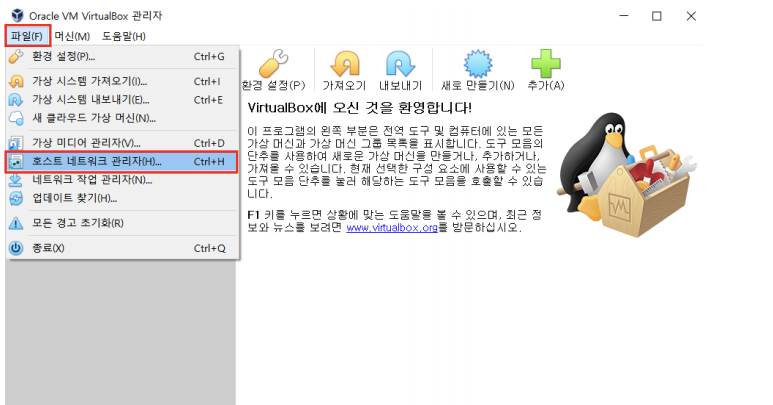Click the 내보내기 toolbar button

[400, 70]
